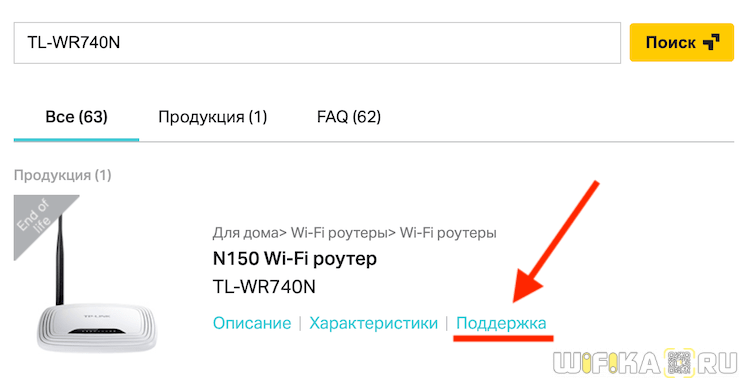Open the Поддержка link
The width and height of the screenshot is (750, 389).
pos(501,323)
